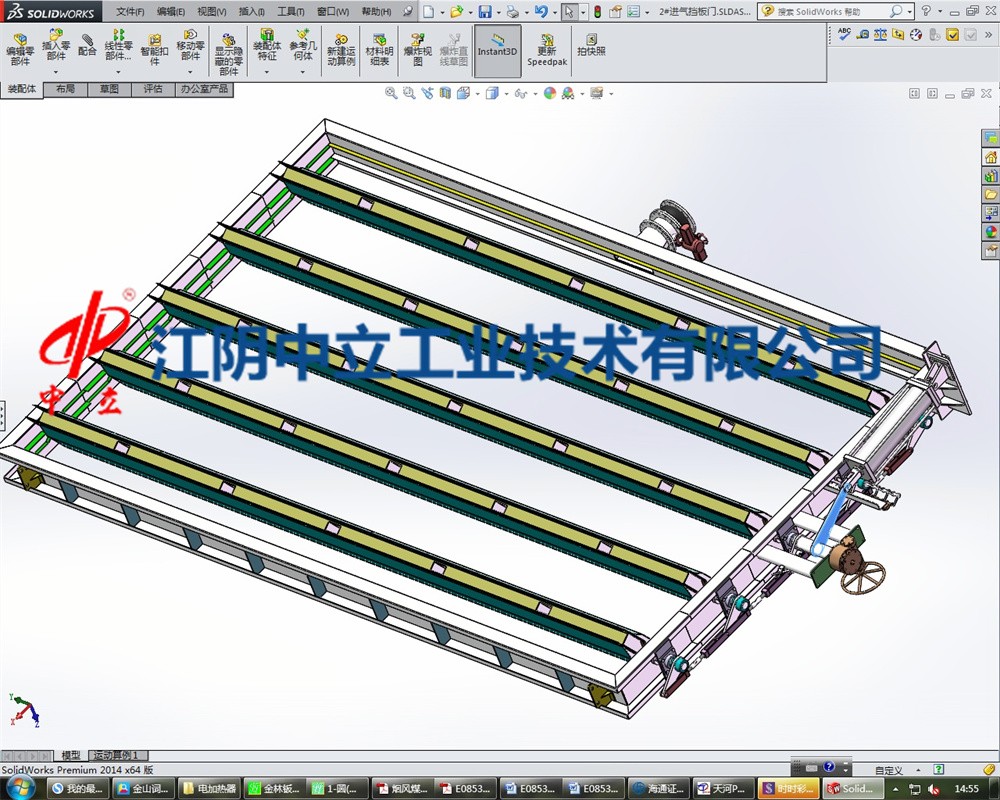This screenshot has height=800, width=1000.
Task: Click Insert Components (插入零部件) tool
Action: (56, 45)
